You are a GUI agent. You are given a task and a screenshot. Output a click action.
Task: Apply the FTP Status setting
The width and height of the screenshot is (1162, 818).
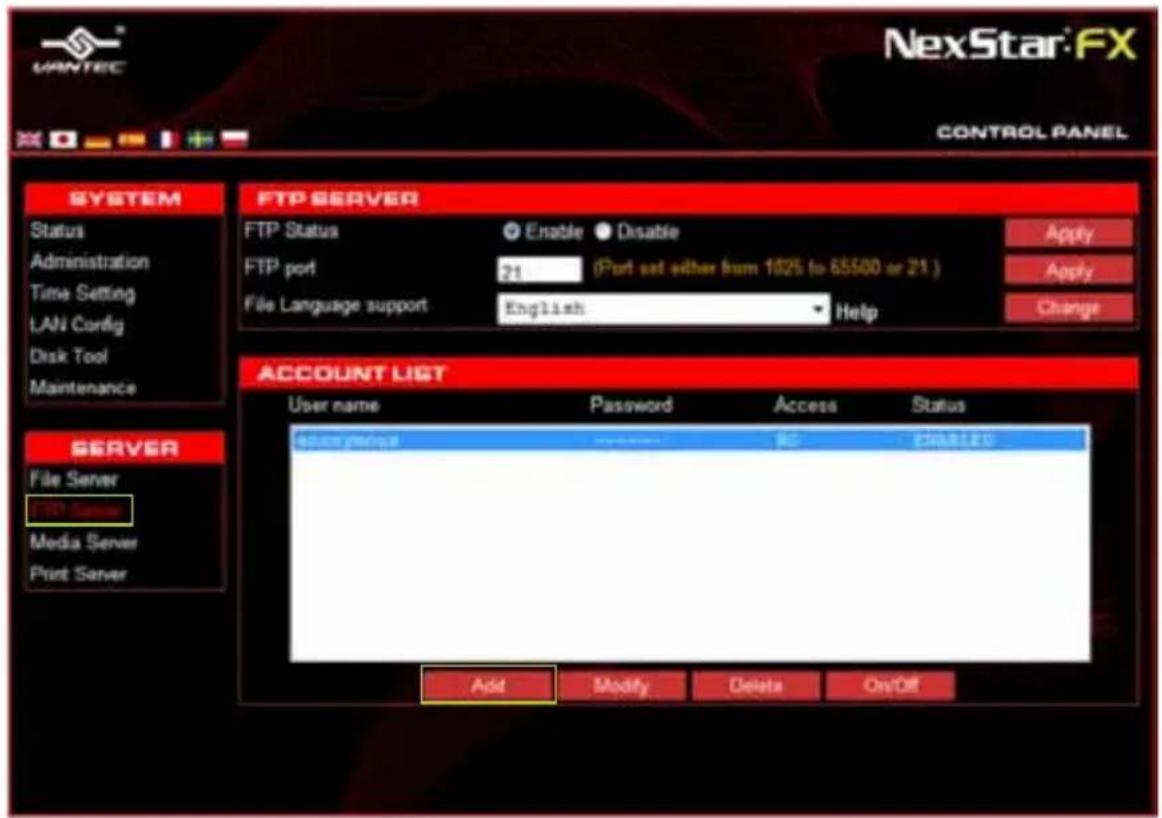(1069, 233)
